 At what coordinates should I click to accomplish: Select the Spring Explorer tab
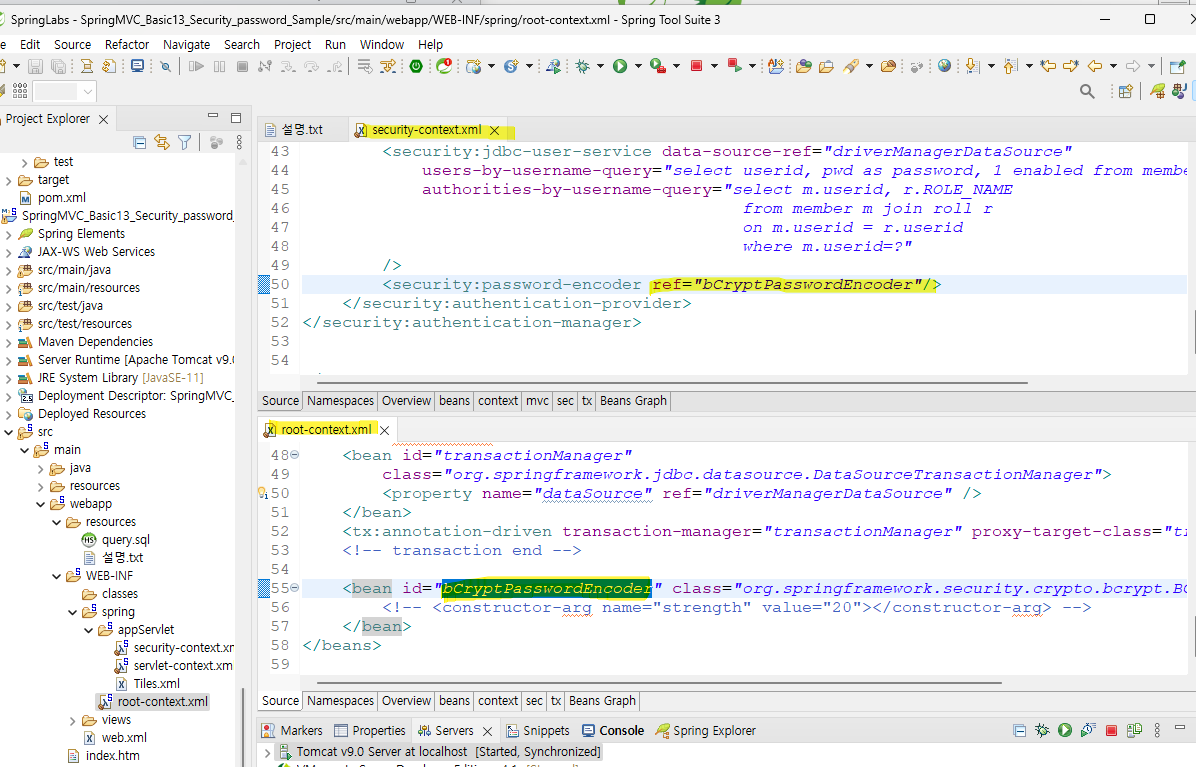click(x=706, y=730)
